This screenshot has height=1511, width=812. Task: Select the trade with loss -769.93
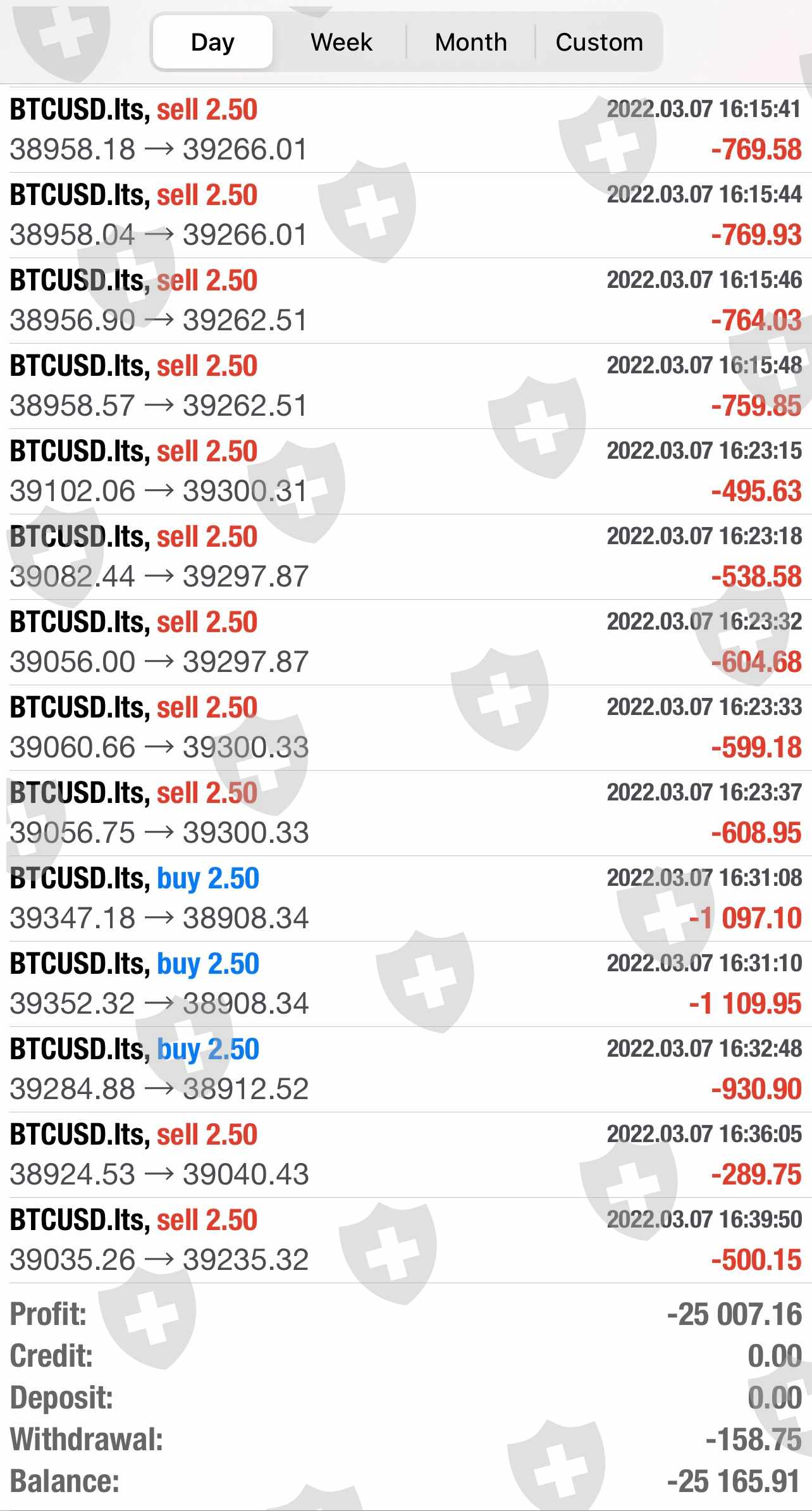pyautogui.click(x=405, y=215)
